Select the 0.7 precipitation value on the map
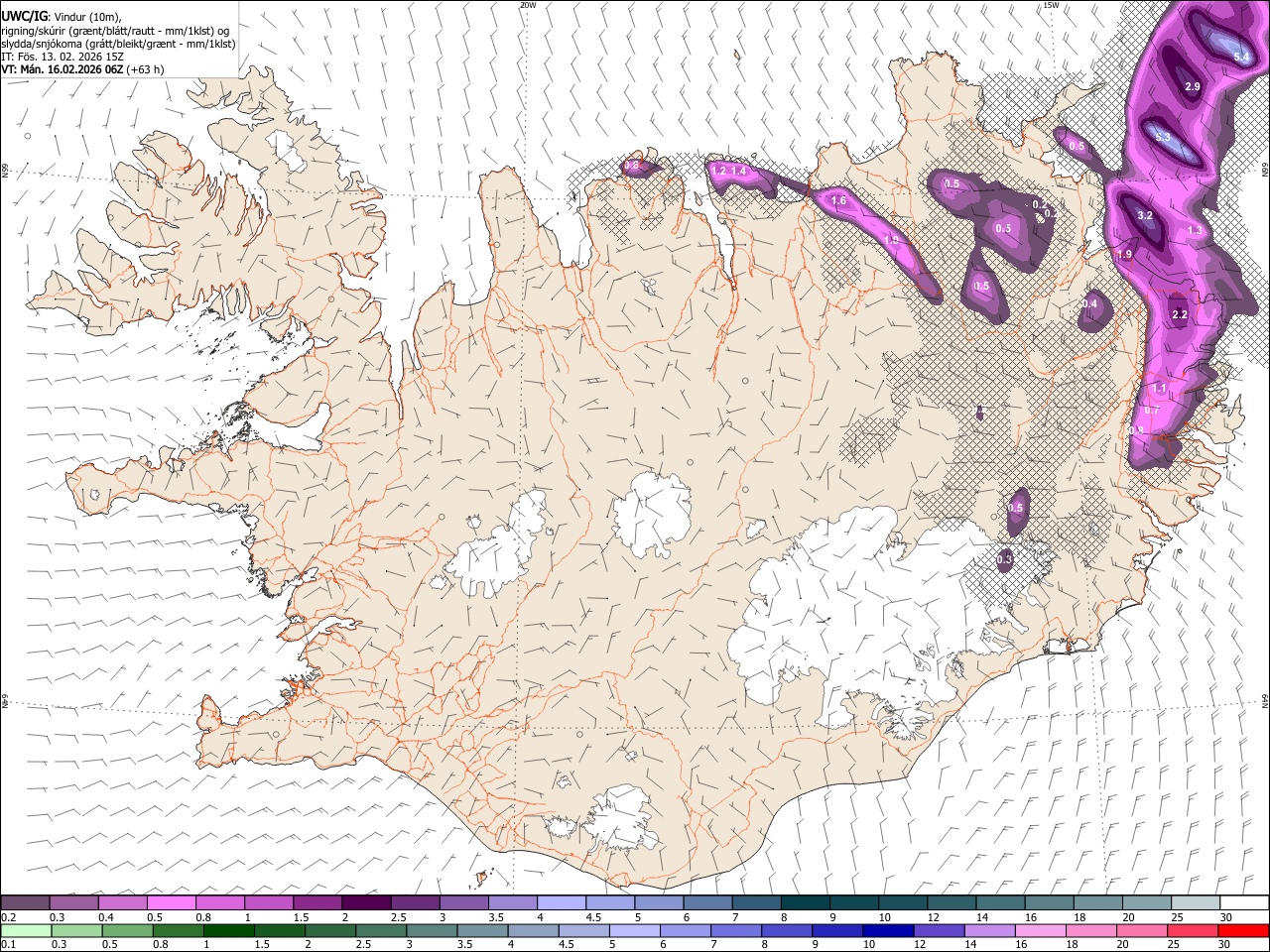The image size is (1270, 952). [1152, 411]
